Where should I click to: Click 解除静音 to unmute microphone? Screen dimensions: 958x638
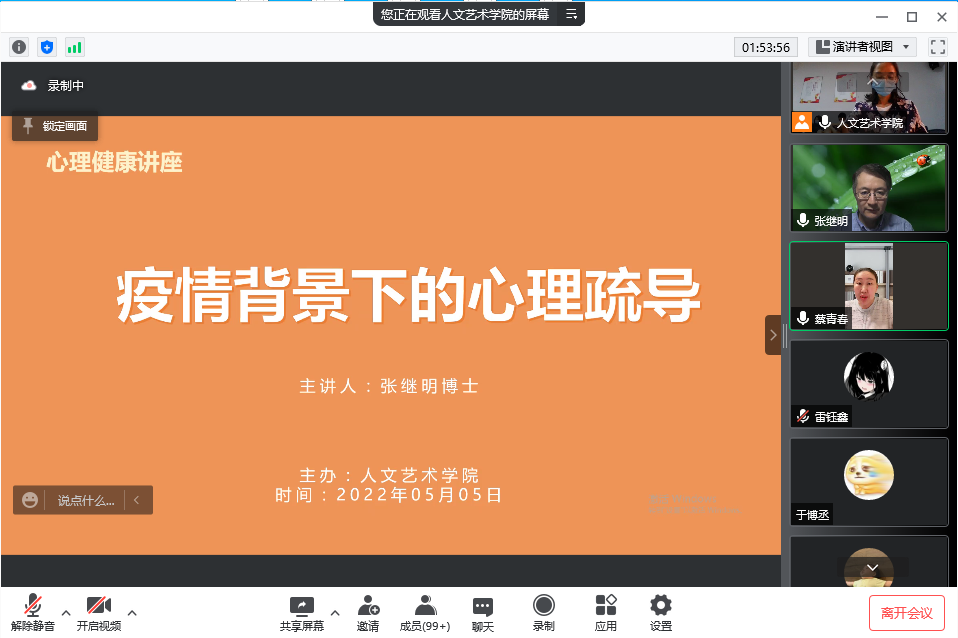coord(33,612)
